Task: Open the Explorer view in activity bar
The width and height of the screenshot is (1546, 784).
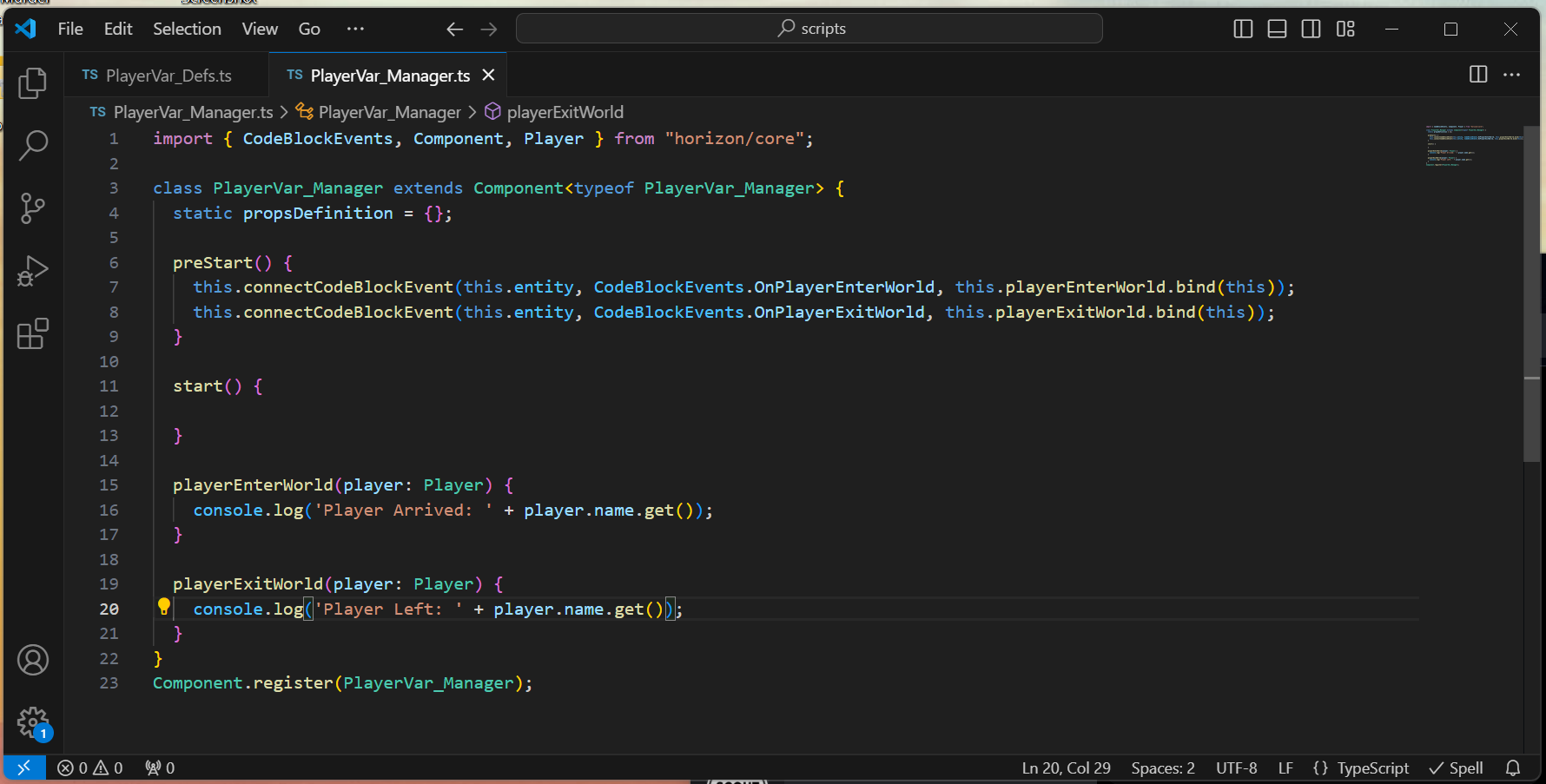Action: (33, 82)
